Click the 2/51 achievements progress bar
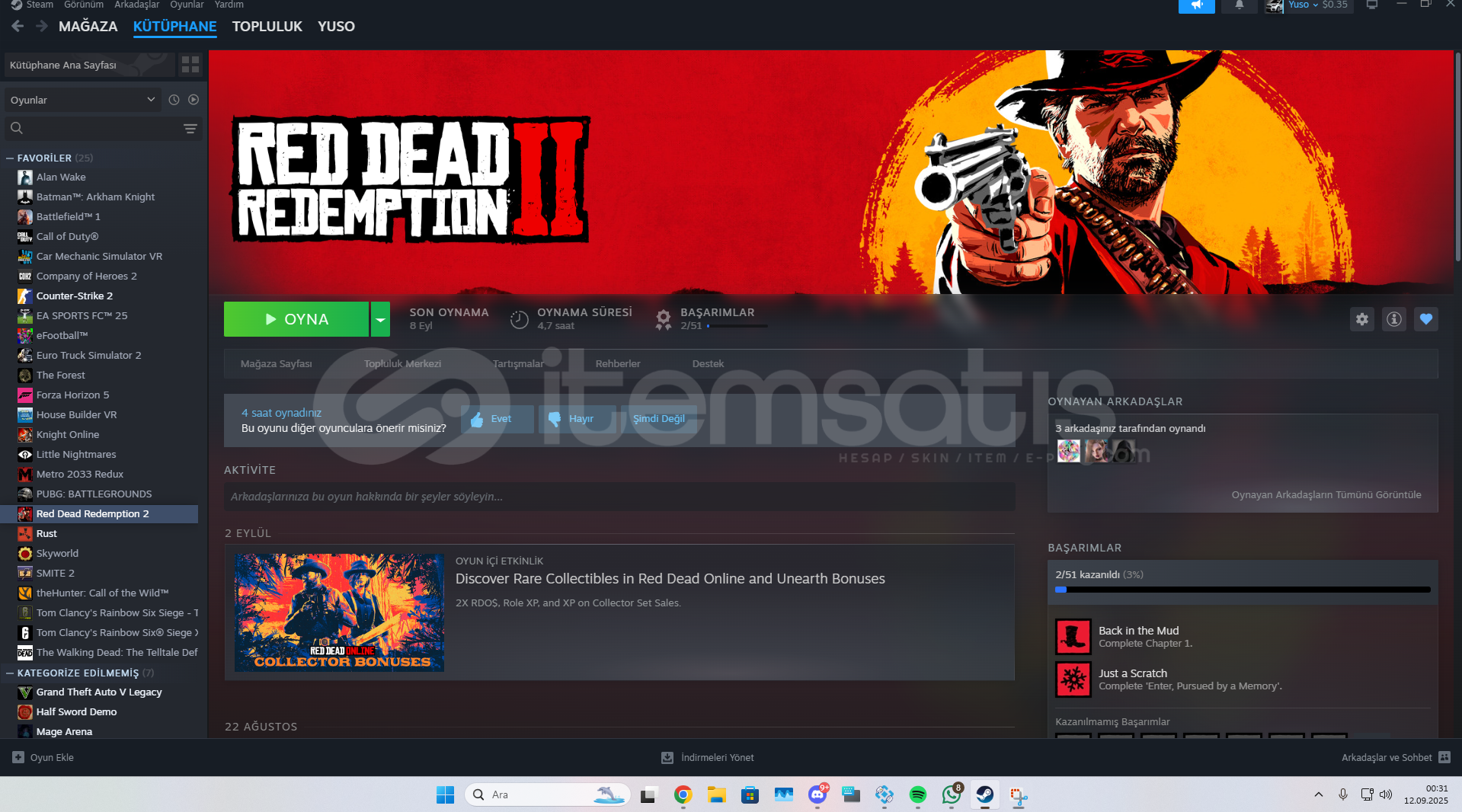This screenshot has width=1462, height=812. 1243,590
